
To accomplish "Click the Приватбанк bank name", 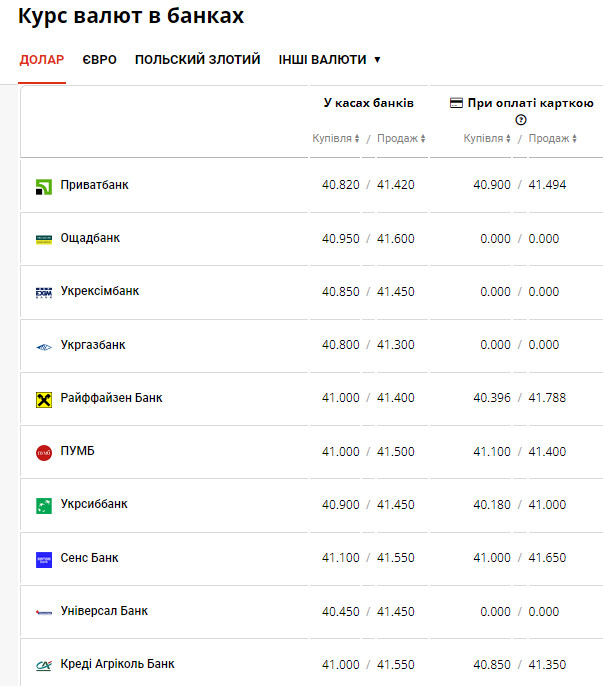I will coord(94,185).
